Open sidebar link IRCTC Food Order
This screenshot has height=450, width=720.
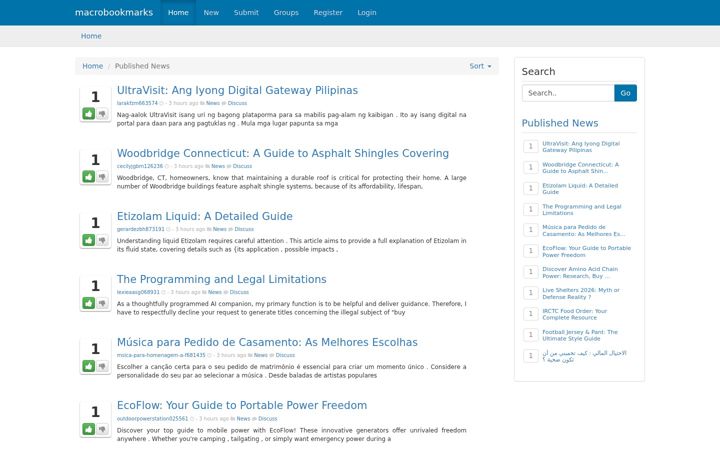click(x=574, y=314)
